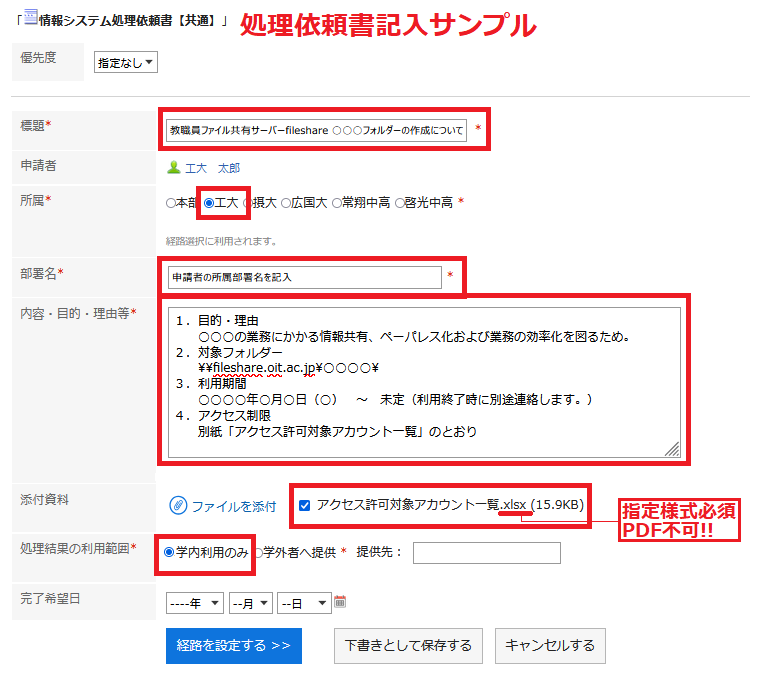Click the document icon beside 情報システム処理依頼書
Image resolution: width=775 pixels, height=677 pixels.
pos(31,17)
